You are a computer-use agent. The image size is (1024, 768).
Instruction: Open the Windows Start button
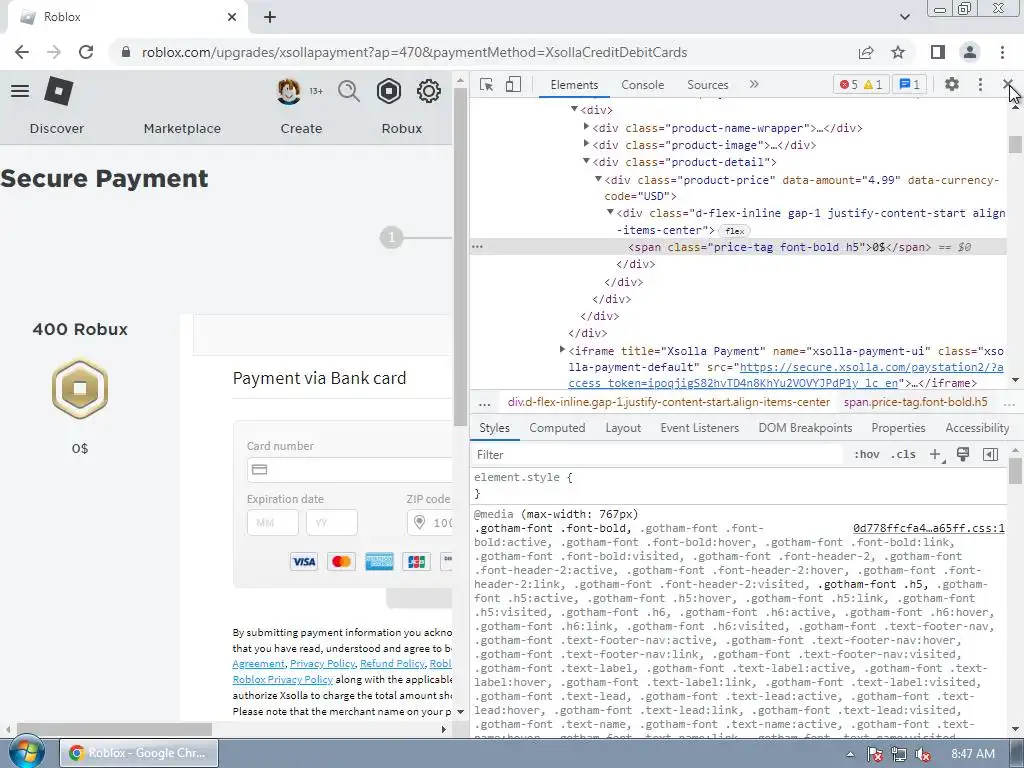[26, 752]
